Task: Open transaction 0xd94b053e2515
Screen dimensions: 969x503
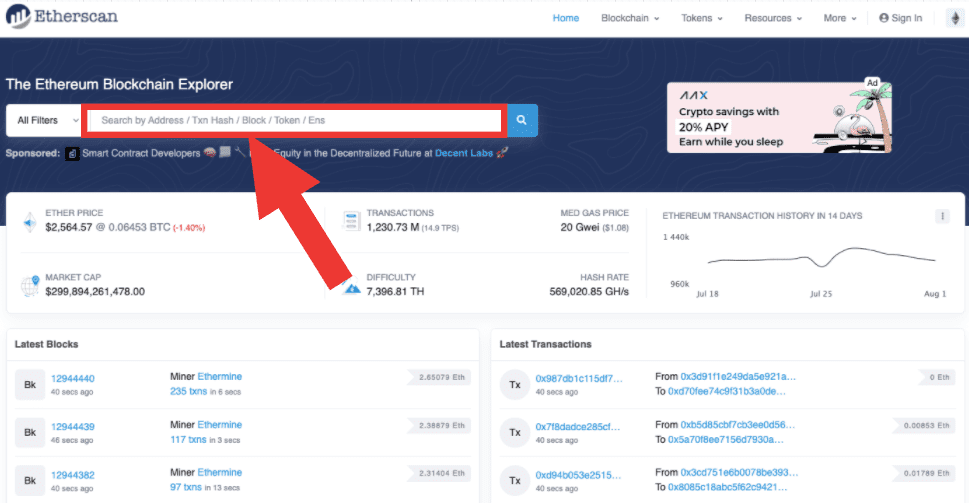Action: click(x=578, y=475)
